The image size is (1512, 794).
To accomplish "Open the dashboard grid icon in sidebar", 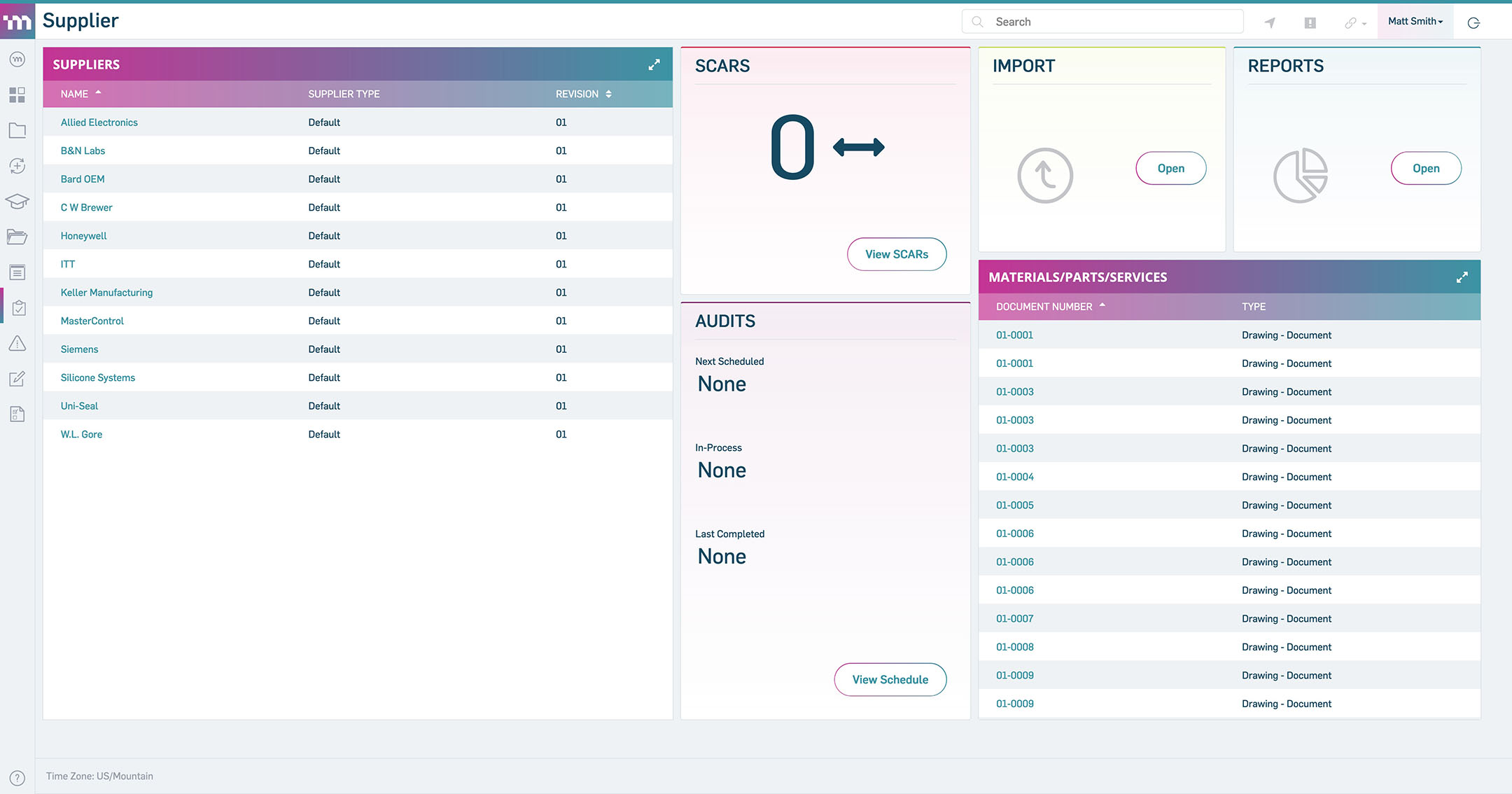I will coord(17,95).
